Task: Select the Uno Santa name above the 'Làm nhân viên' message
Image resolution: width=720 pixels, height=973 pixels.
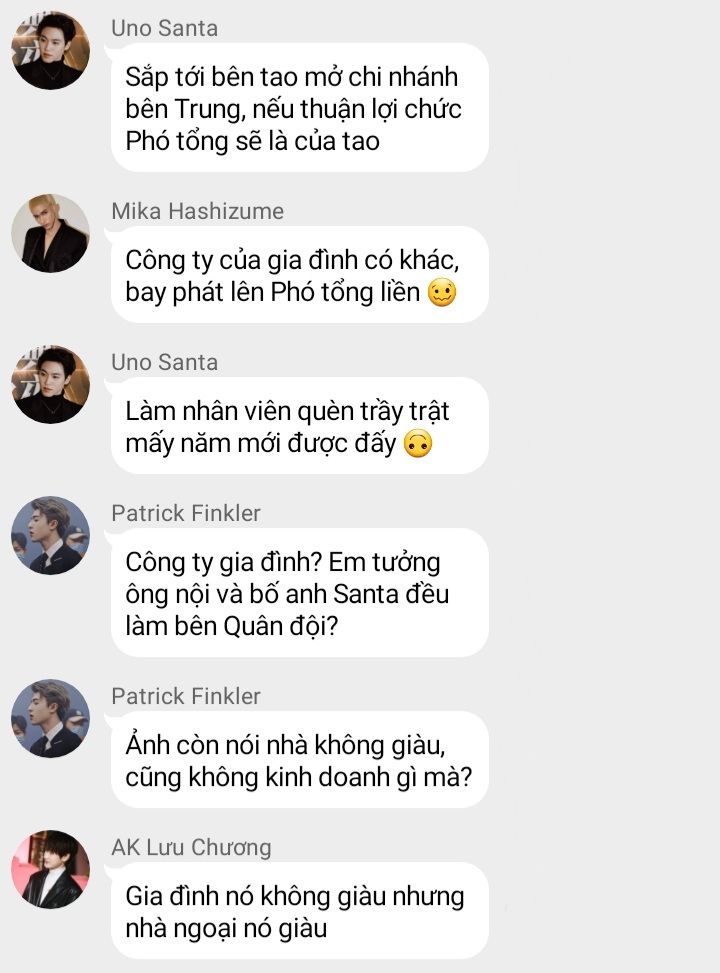Action: coord(164,362)
